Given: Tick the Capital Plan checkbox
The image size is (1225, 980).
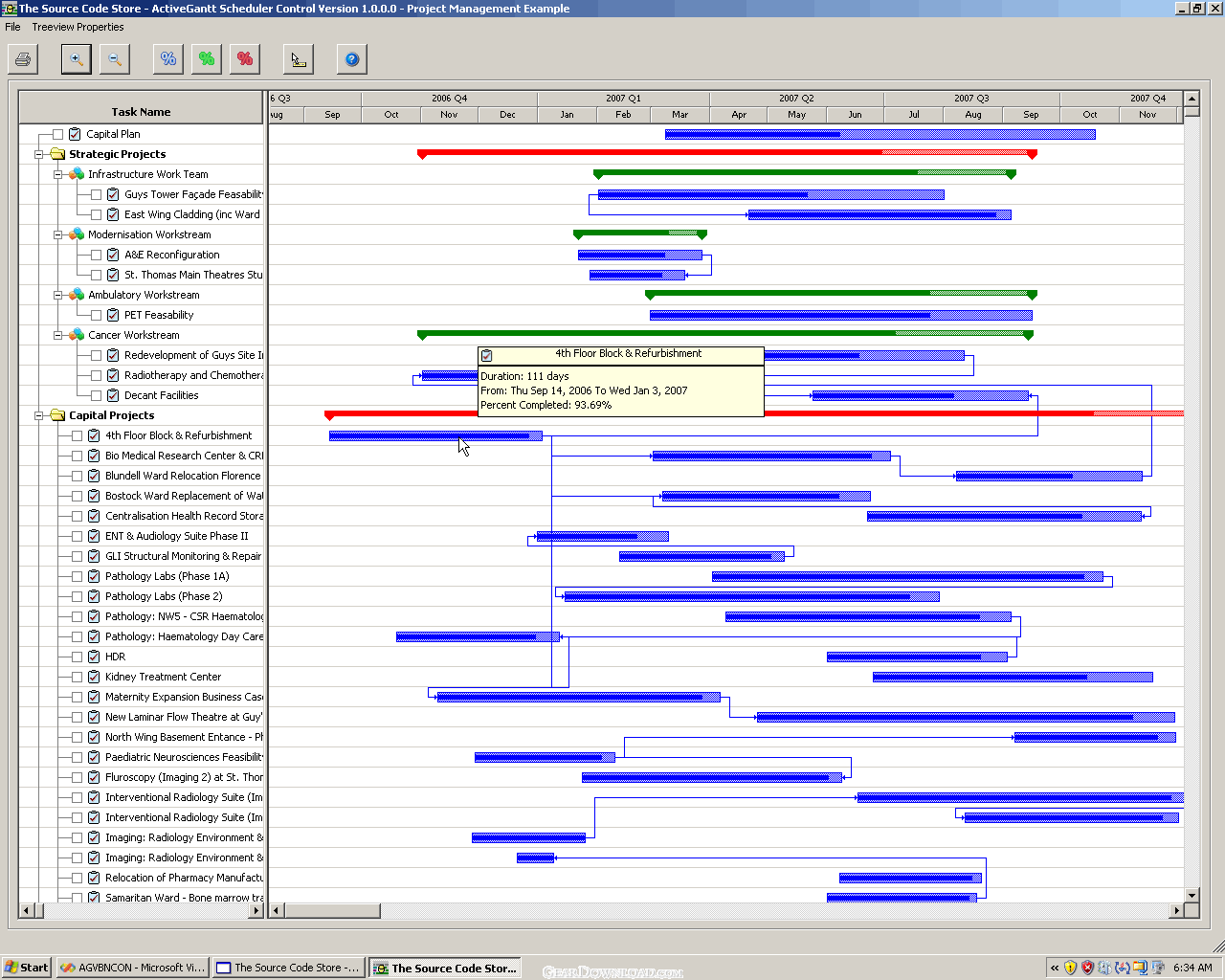Looking at the screenshot, I should pyautogui.click(x=57, y=134).
